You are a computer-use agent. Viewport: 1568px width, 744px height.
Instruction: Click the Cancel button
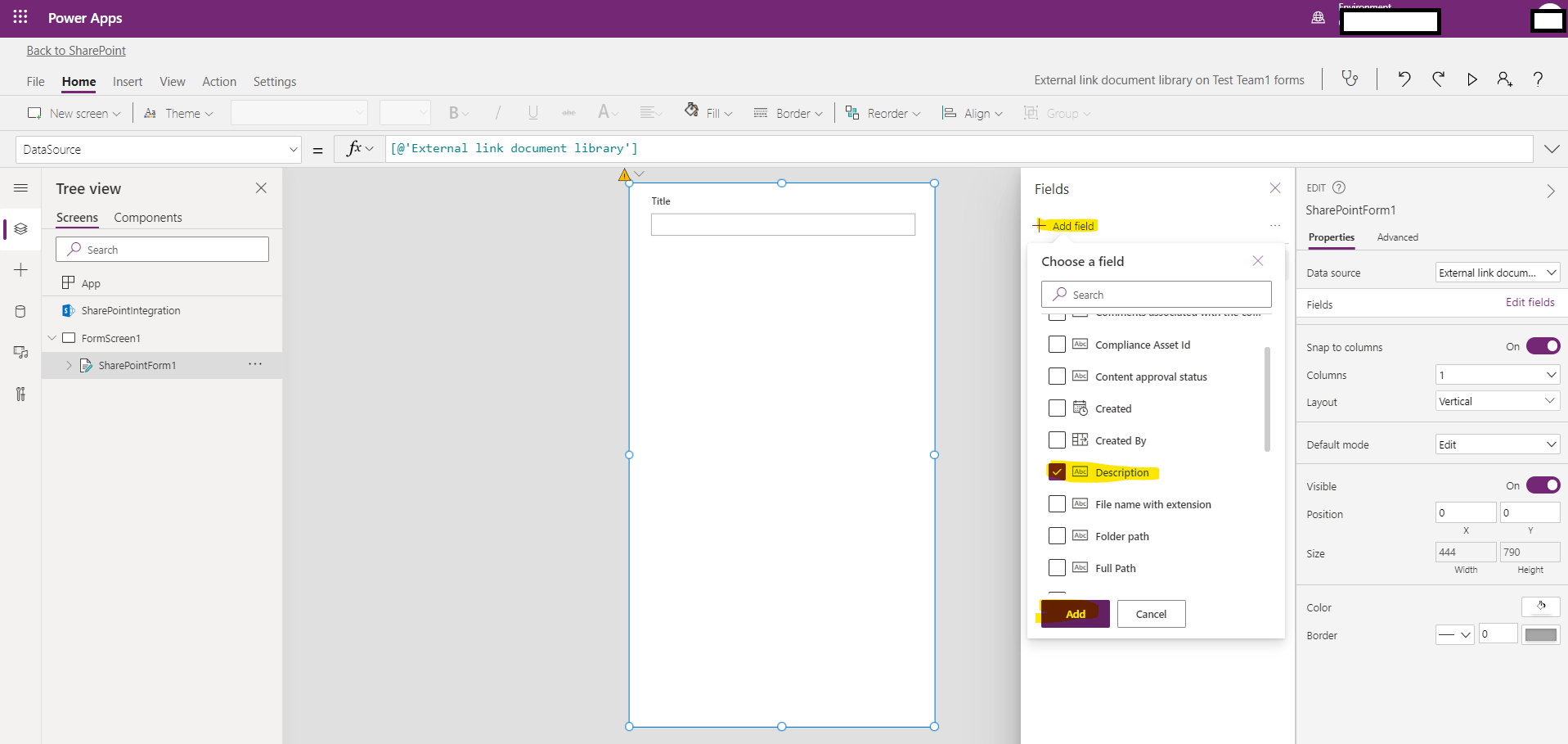(1151, 614)
